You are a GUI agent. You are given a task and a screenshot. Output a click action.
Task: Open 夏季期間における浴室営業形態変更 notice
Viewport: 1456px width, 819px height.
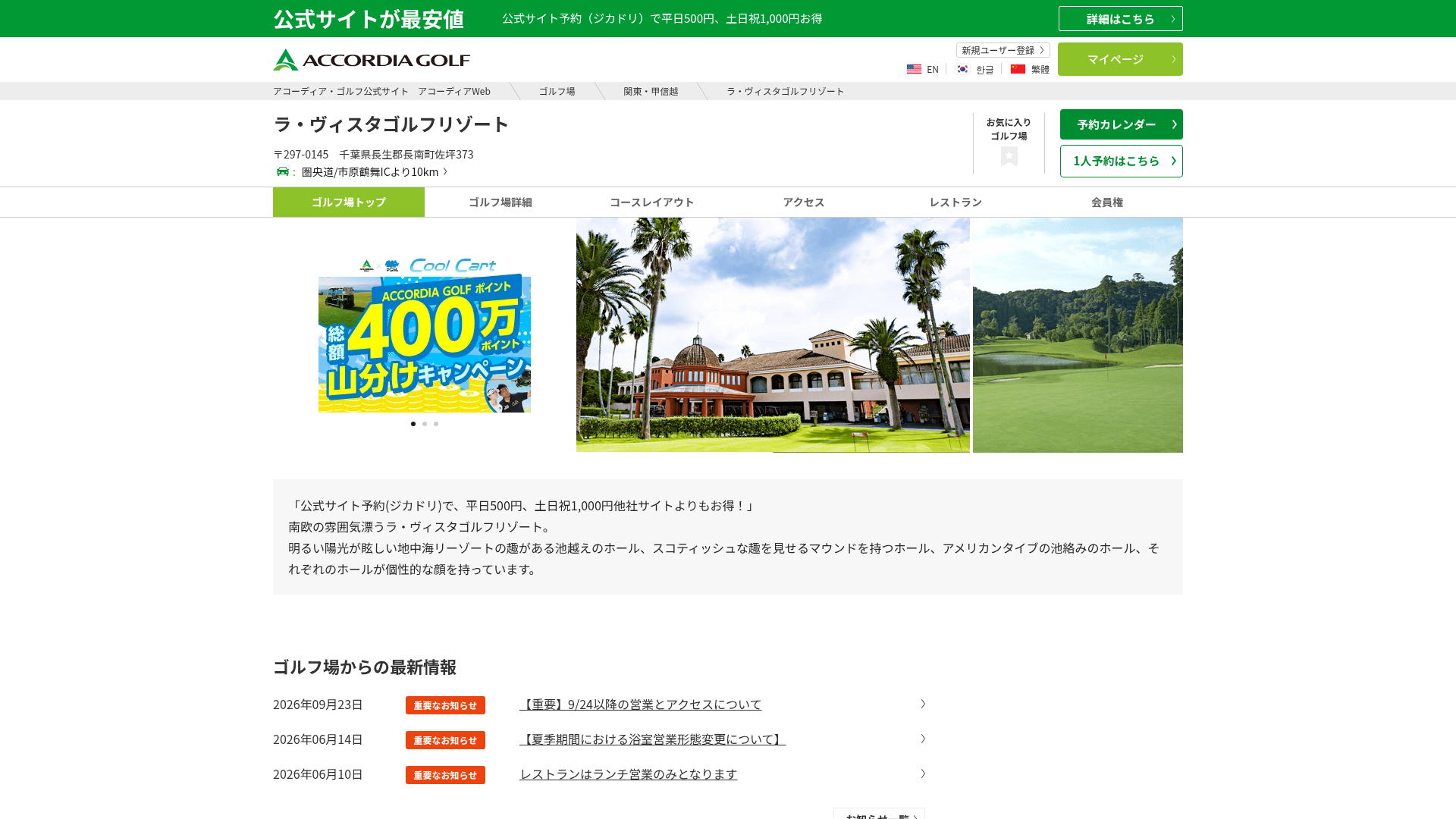[x=652, y=739]
